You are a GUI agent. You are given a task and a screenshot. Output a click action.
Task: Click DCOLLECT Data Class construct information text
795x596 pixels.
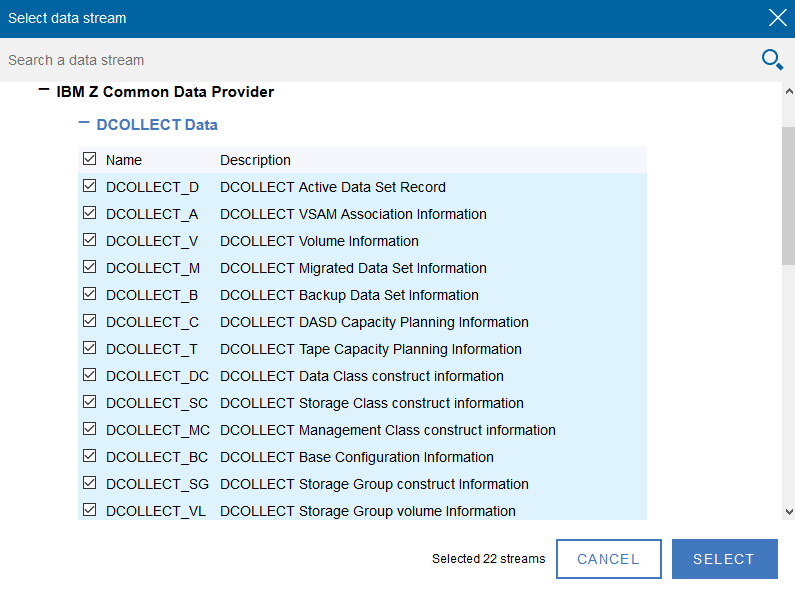click(362, 376)
